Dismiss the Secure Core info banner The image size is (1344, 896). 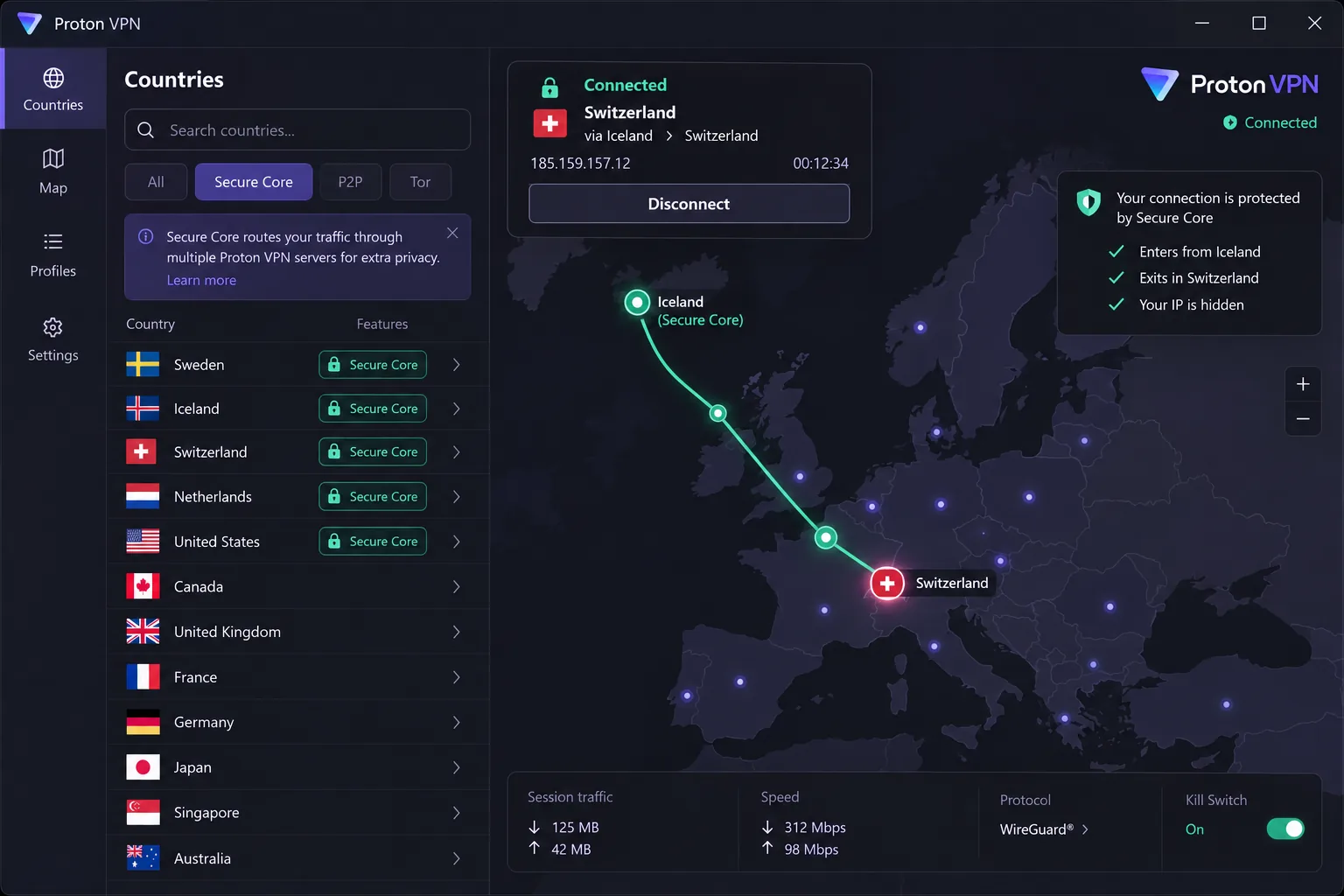click(452, 233)
